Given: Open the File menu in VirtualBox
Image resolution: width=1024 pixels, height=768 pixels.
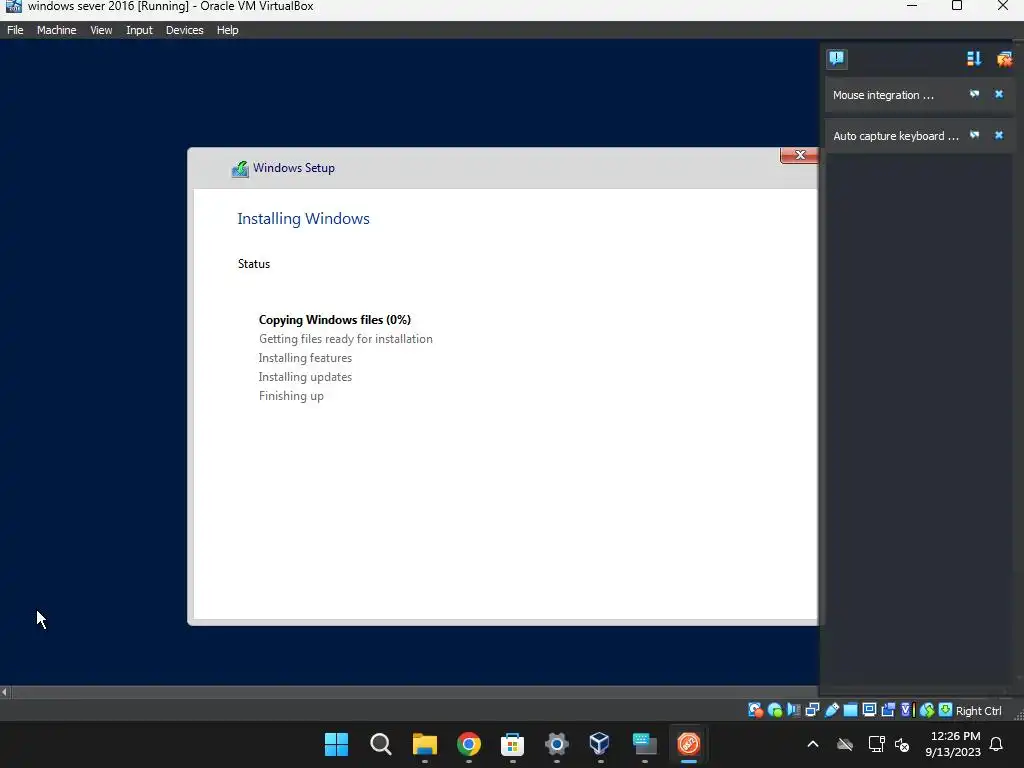Looking at the screenshot, I should pos(15,30).
